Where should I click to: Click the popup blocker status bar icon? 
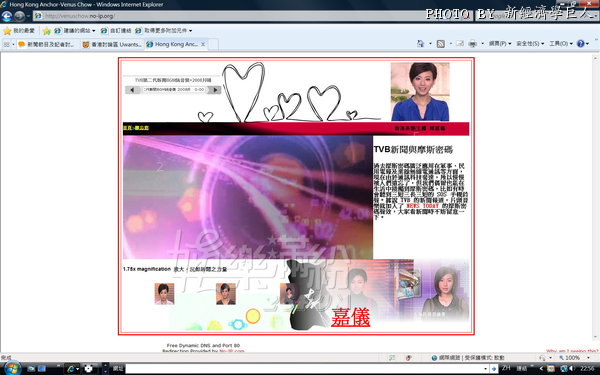click(408, 358)
